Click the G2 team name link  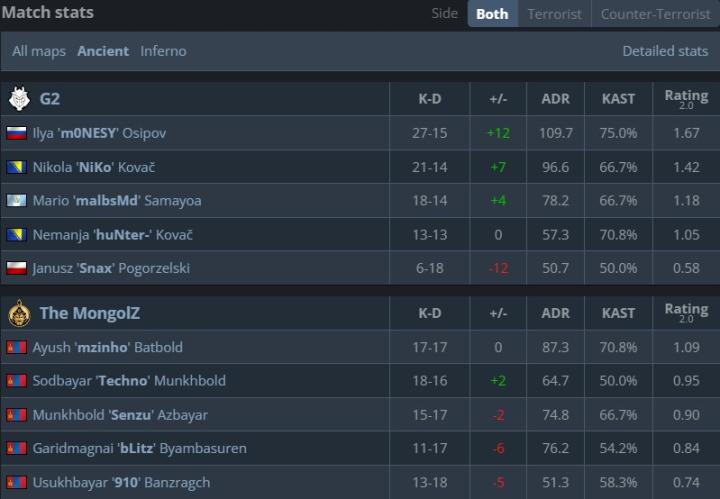[50, 99]
